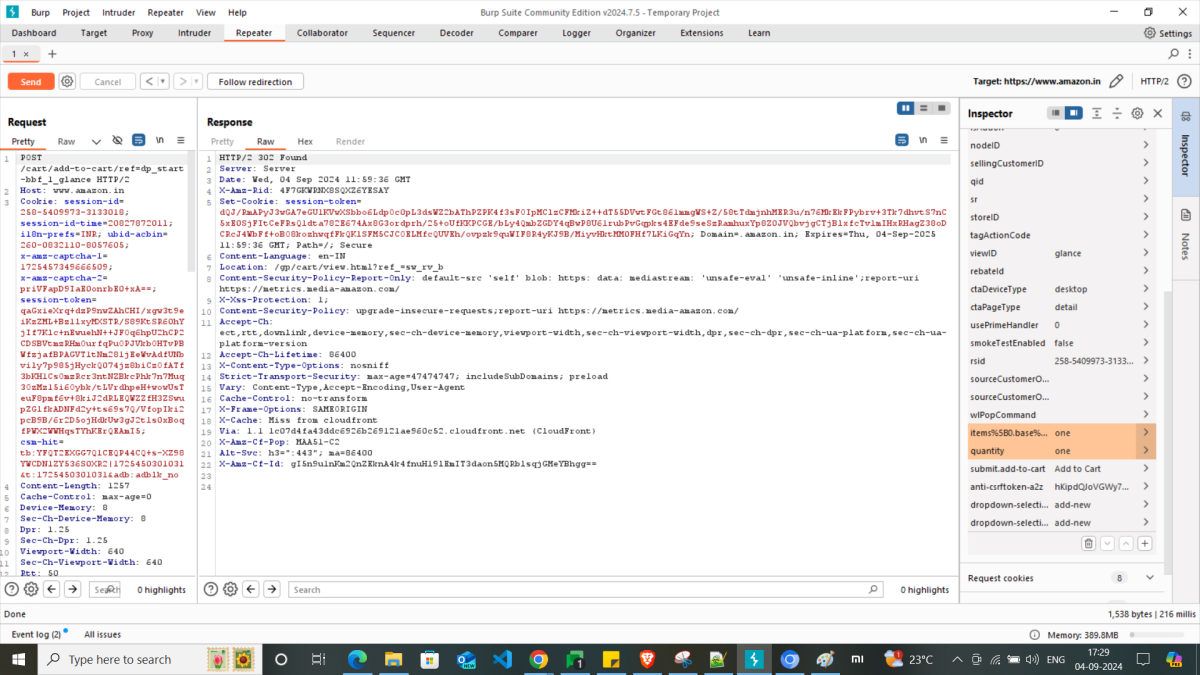Screen dimensions: 1200x675
Task: Dock Inspector panel to right side
Action: coord(1073,113)
